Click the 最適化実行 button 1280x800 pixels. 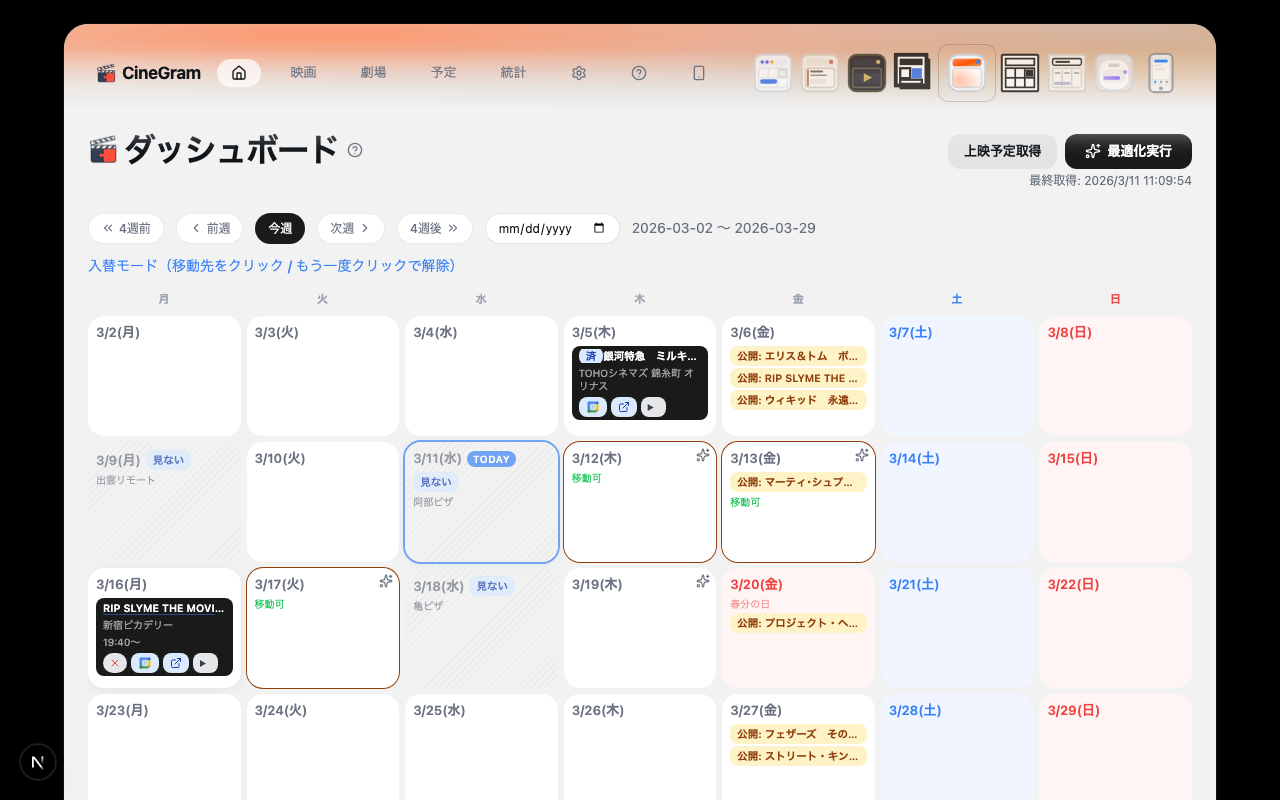point(1128,151)
